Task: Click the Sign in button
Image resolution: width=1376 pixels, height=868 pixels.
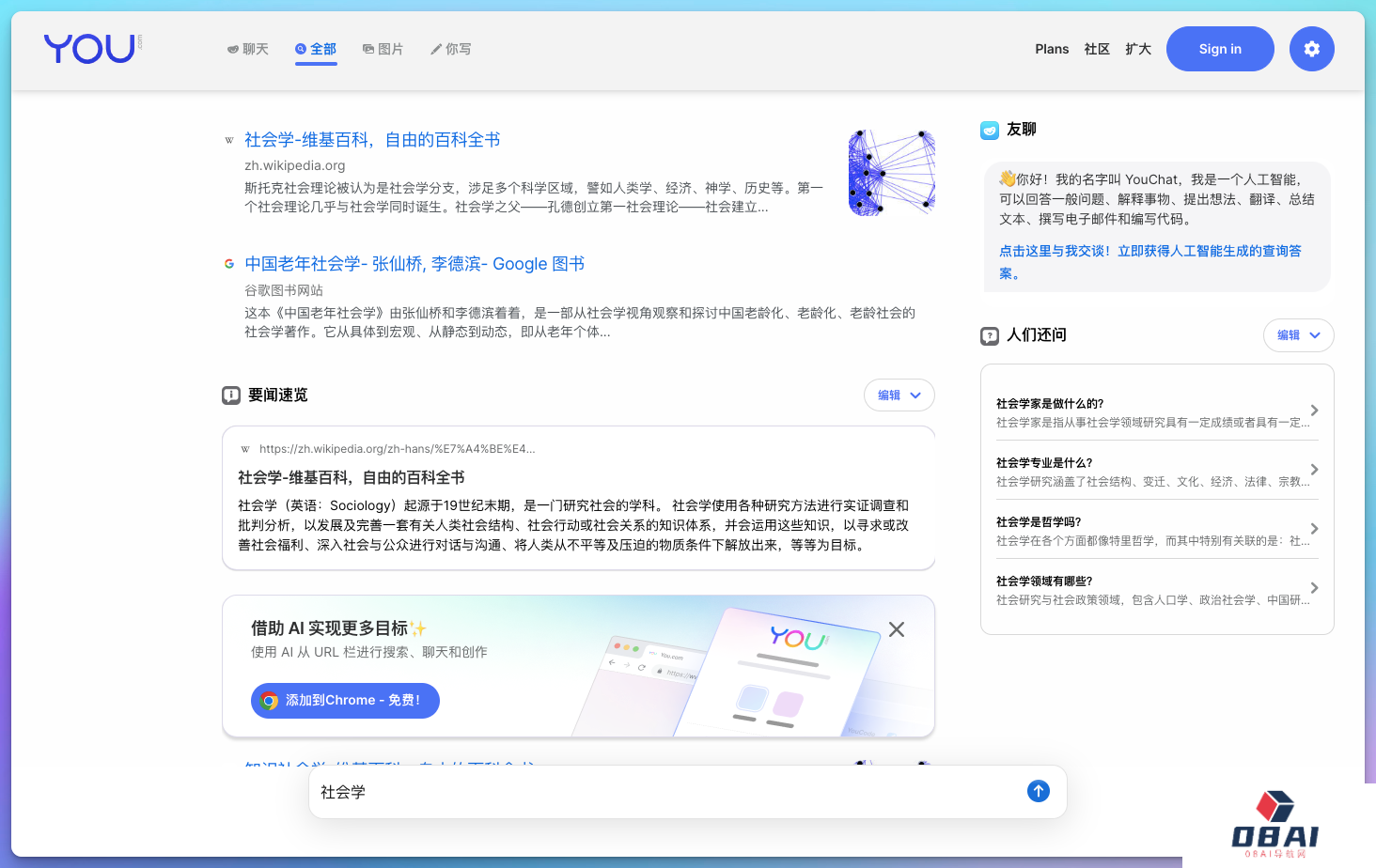Action: tap(1219, 49)
